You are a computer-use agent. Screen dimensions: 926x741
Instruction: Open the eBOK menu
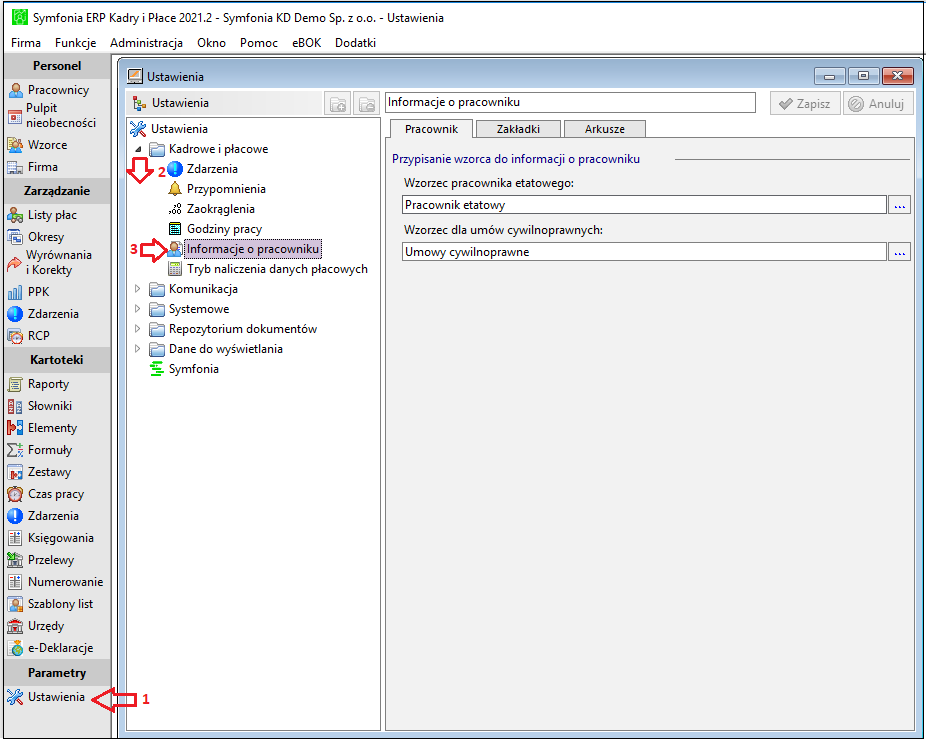307,43
